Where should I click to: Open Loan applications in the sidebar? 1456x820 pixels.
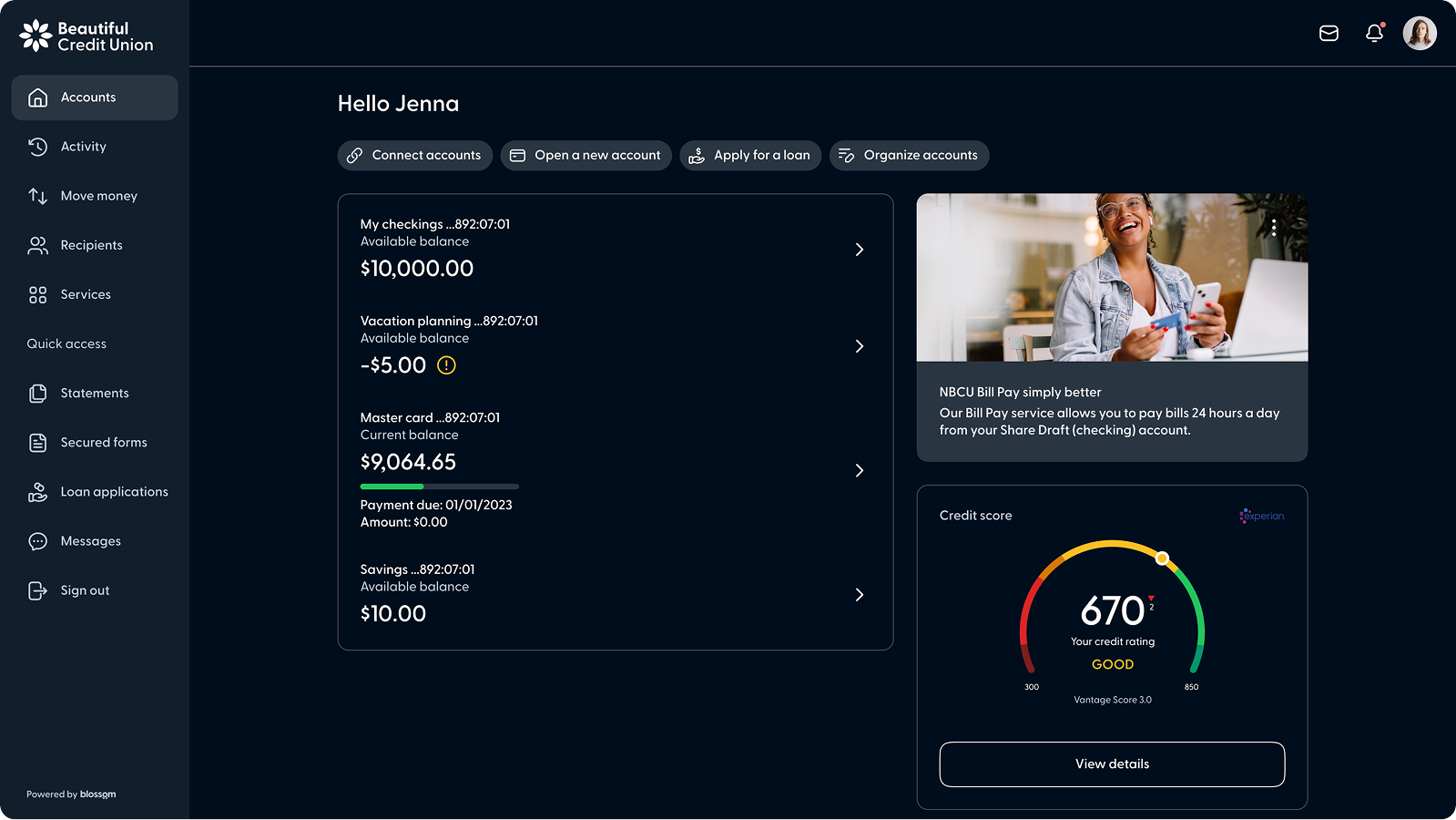click(x=95, y=492)
